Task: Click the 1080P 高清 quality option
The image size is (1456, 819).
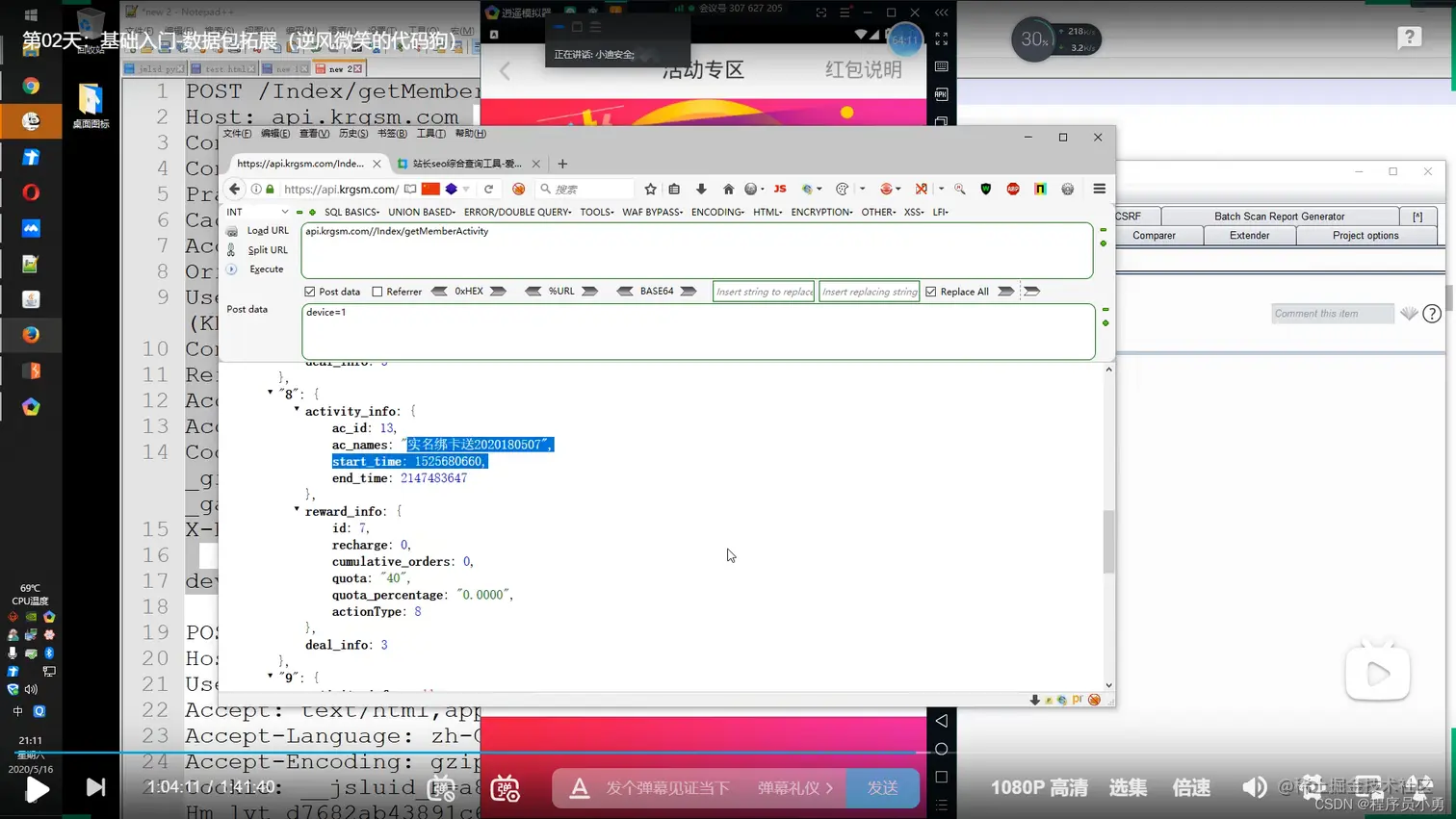Action: click(x=1039, y=787)
